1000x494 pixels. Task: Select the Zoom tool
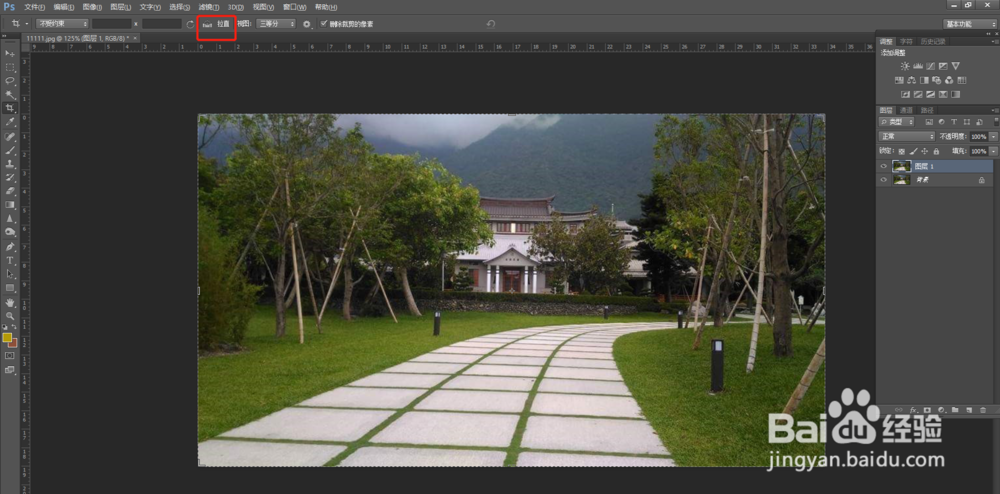tap(10, 316)
